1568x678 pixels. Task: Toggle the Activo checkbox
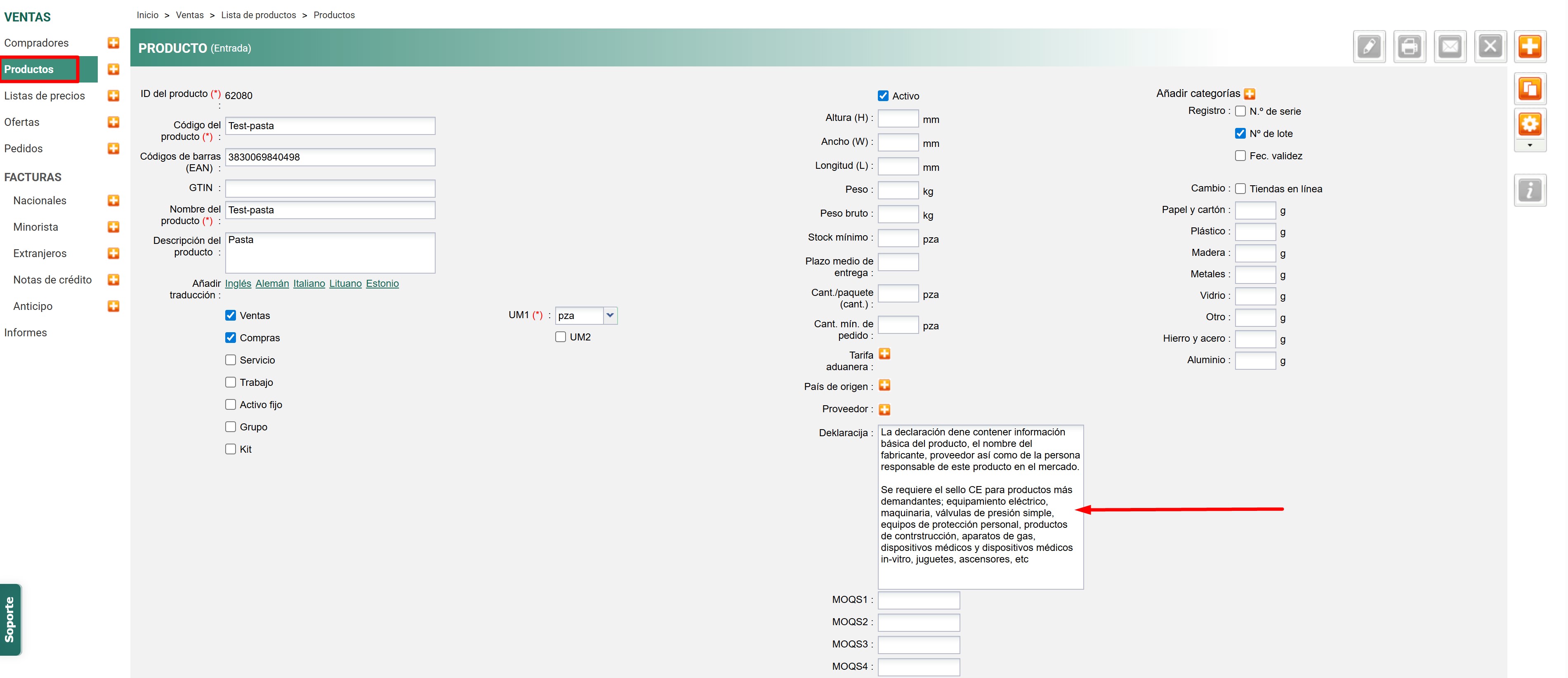pos(883,96)
